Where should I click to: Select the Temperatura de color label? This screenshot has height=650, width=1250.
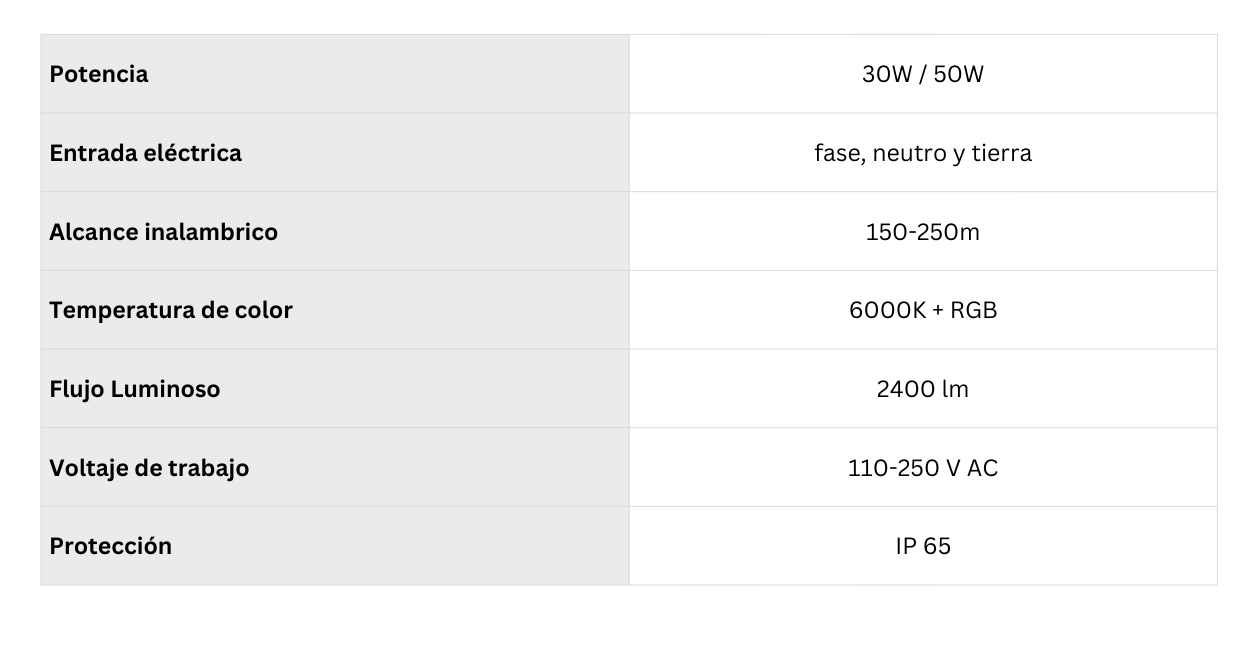[171, 310]
